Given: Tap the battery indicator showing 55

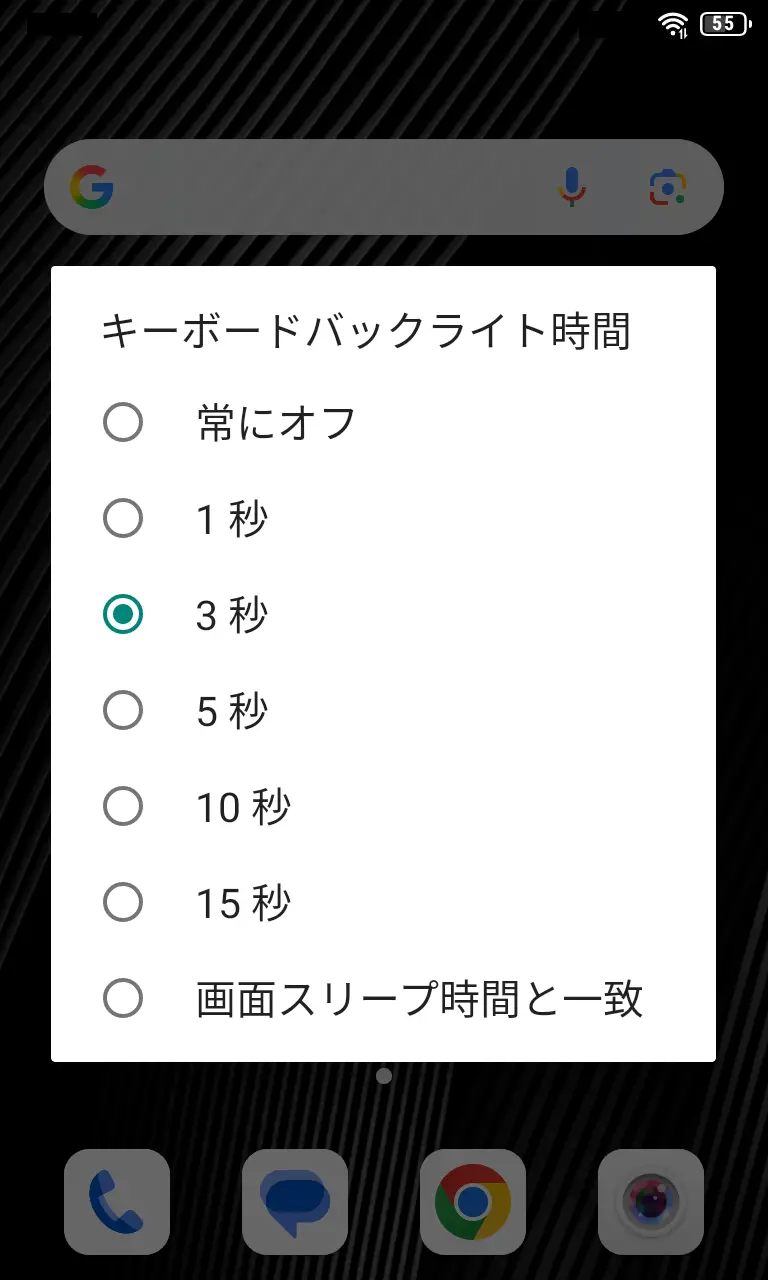Looking at the screenshot, I should 725,24.
